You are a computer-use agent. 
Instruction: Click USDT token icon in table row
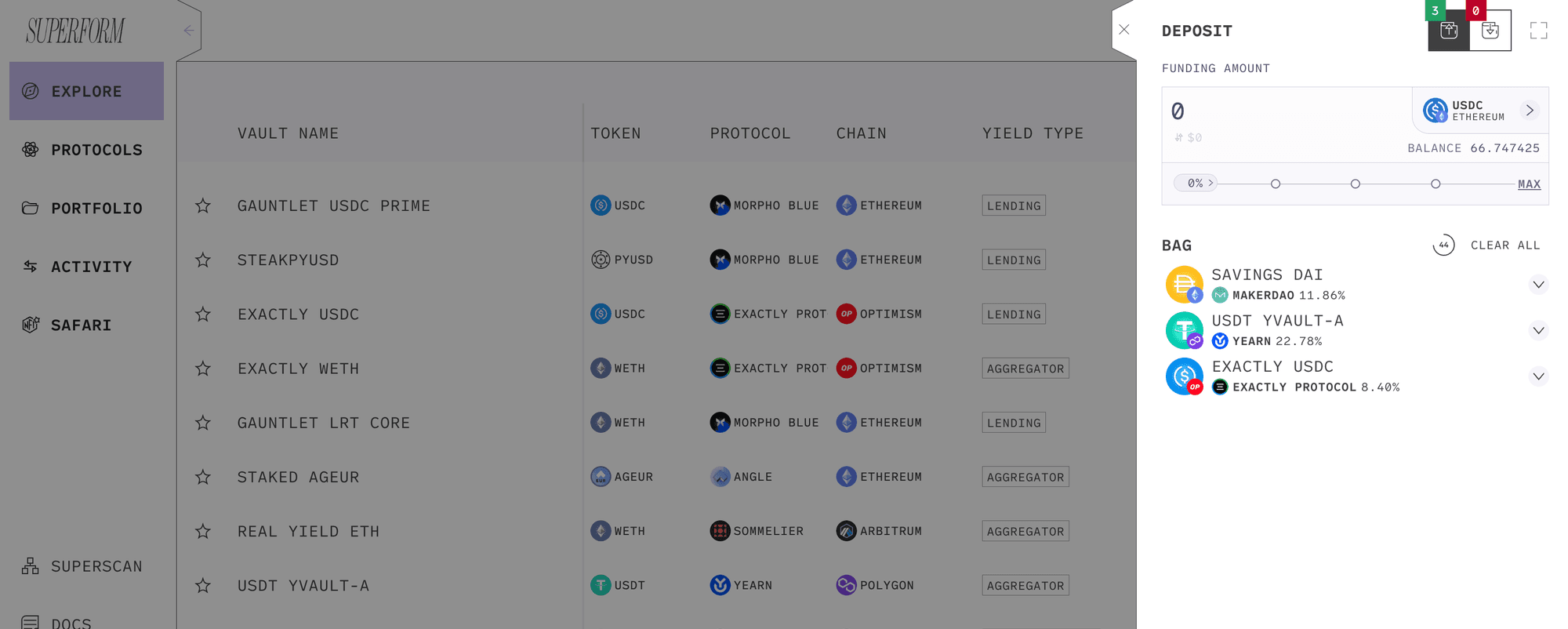pyautogui.click(x=601, y=585)
